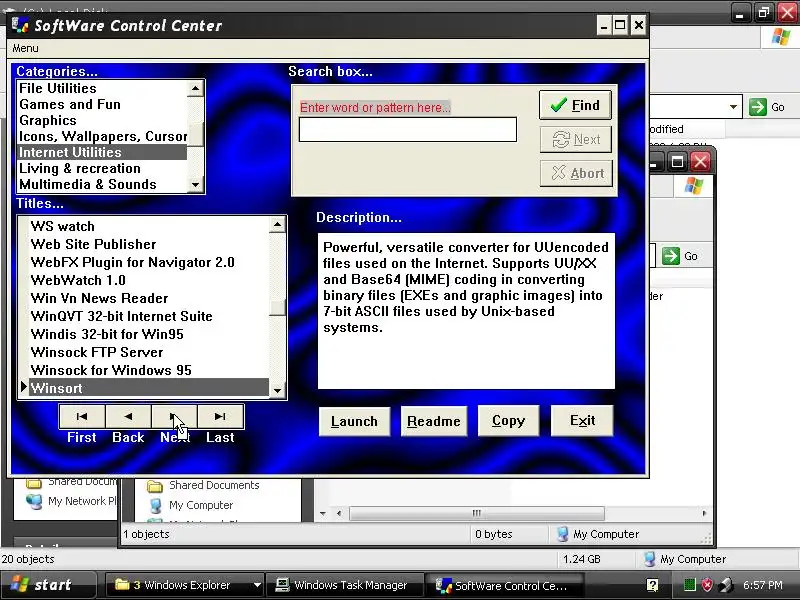Select Graphics category
This screenshot has height=600, width=800.
[x=102, y=120]
